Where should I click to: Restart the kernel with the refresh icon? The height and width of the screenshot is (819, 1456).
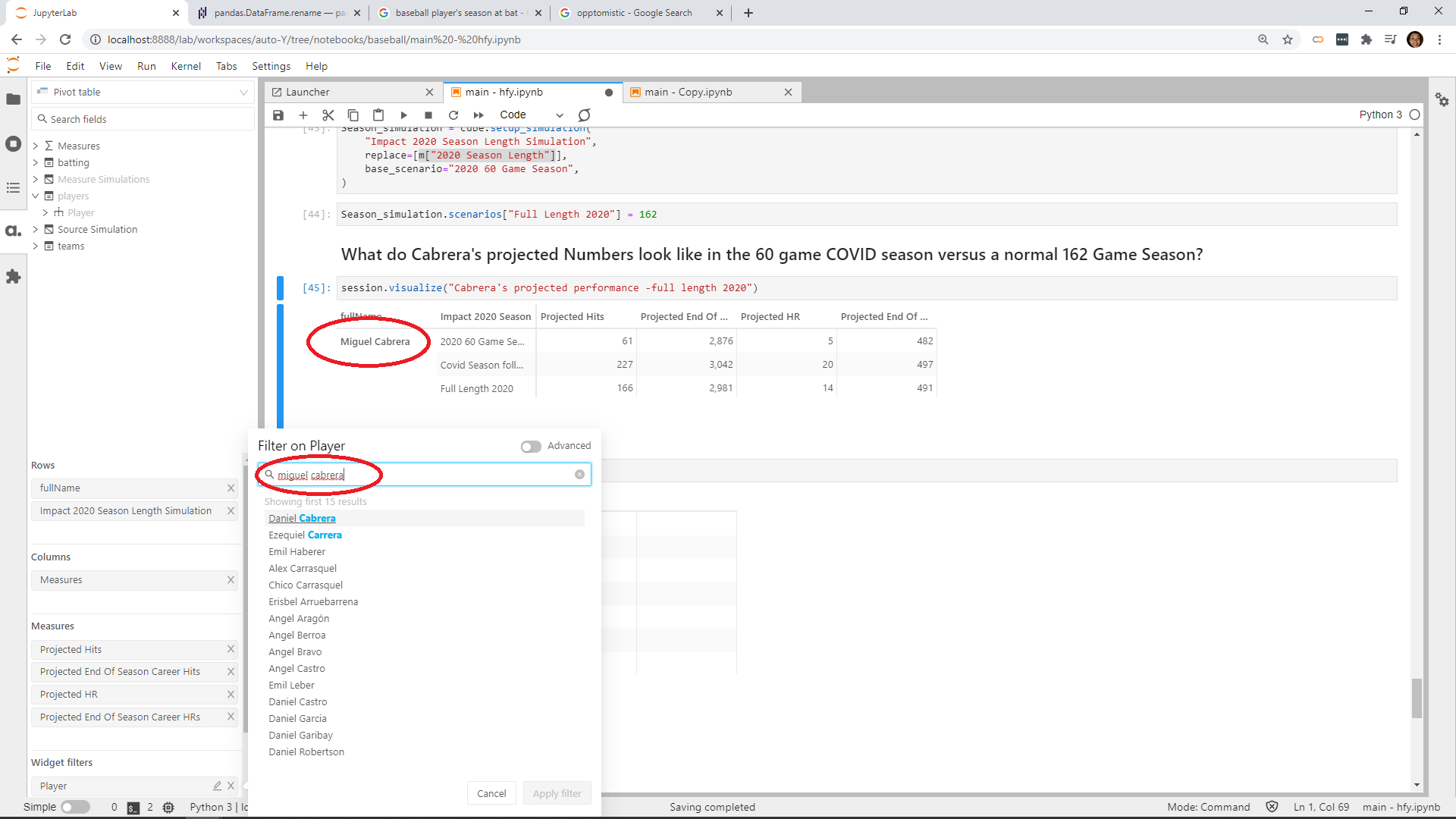click(453, 115)
